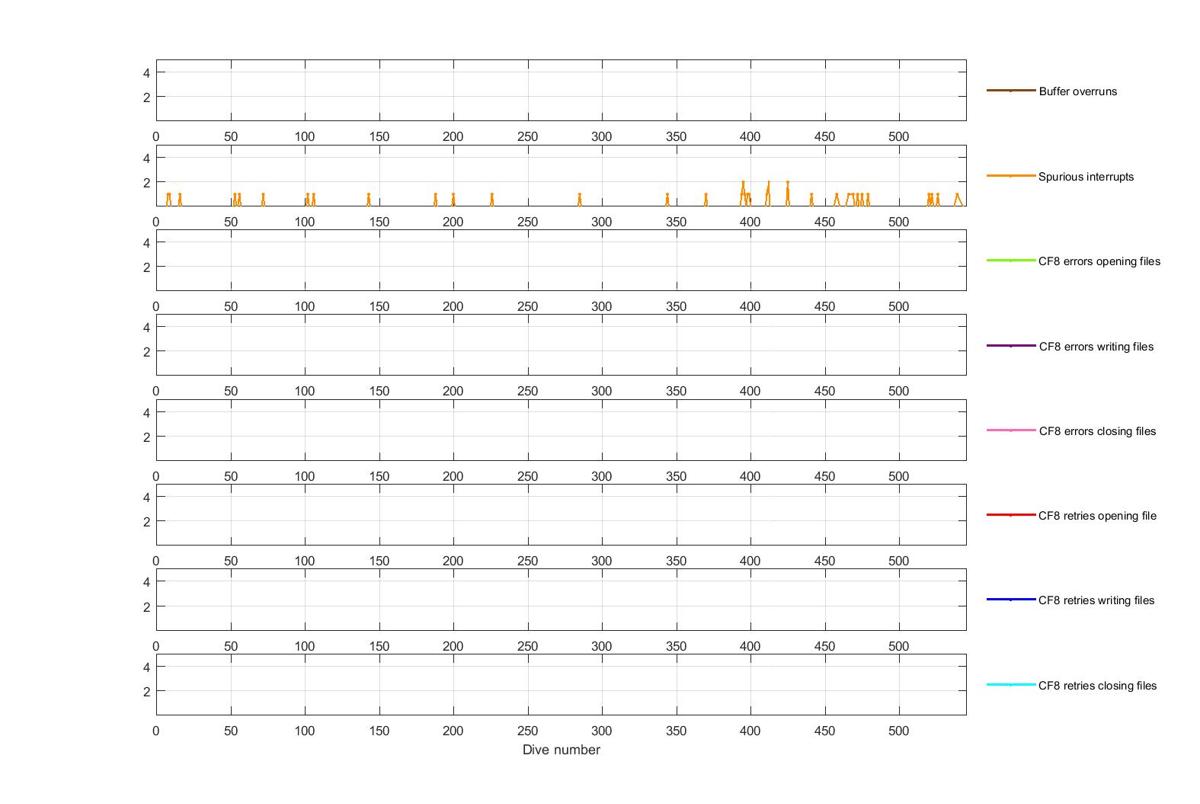The height and width of the screenshot is (804, 1200).
Task: Select the CF8 retries writing files legend label
Action: 1097,600
